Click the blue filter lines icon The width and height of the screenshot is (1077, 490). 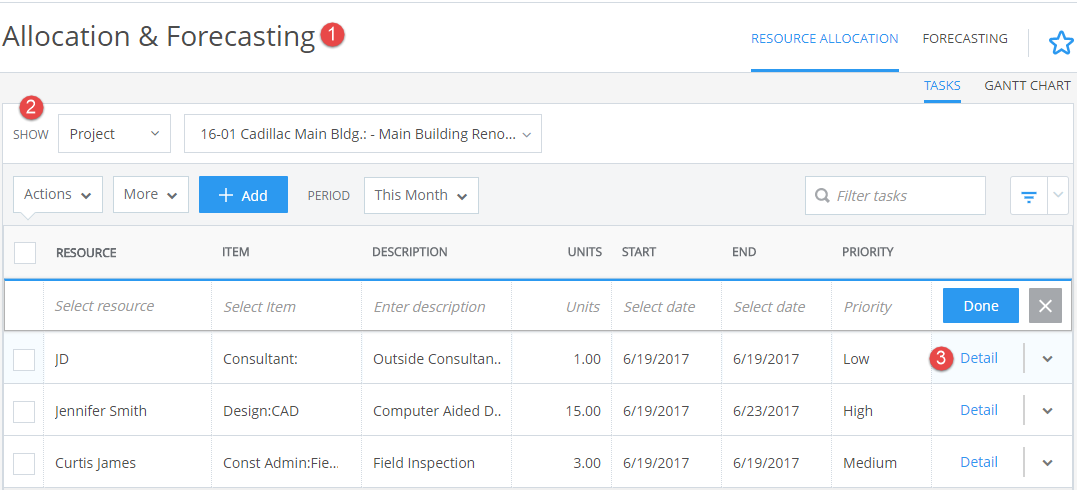[x=1028, y=199]
